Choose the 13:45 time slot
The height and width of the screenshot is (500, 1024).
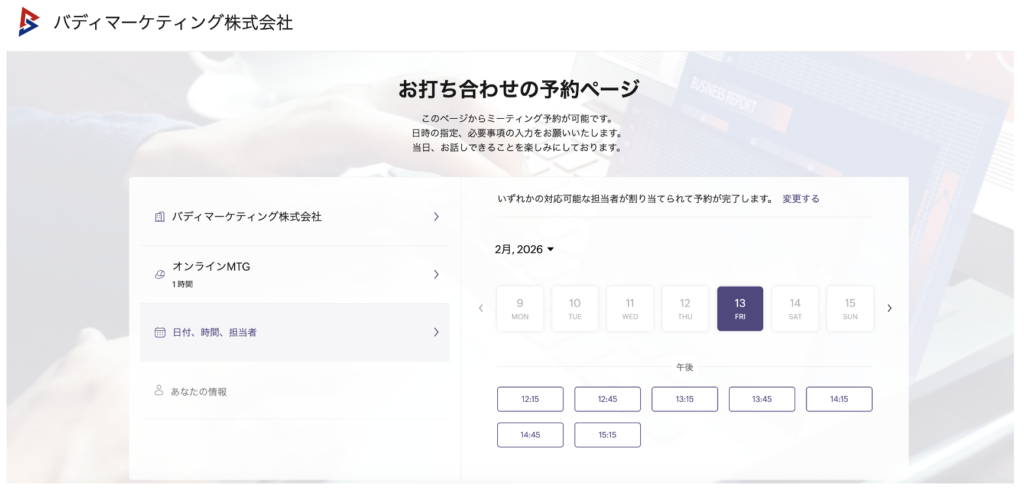(x=761, y=399)
